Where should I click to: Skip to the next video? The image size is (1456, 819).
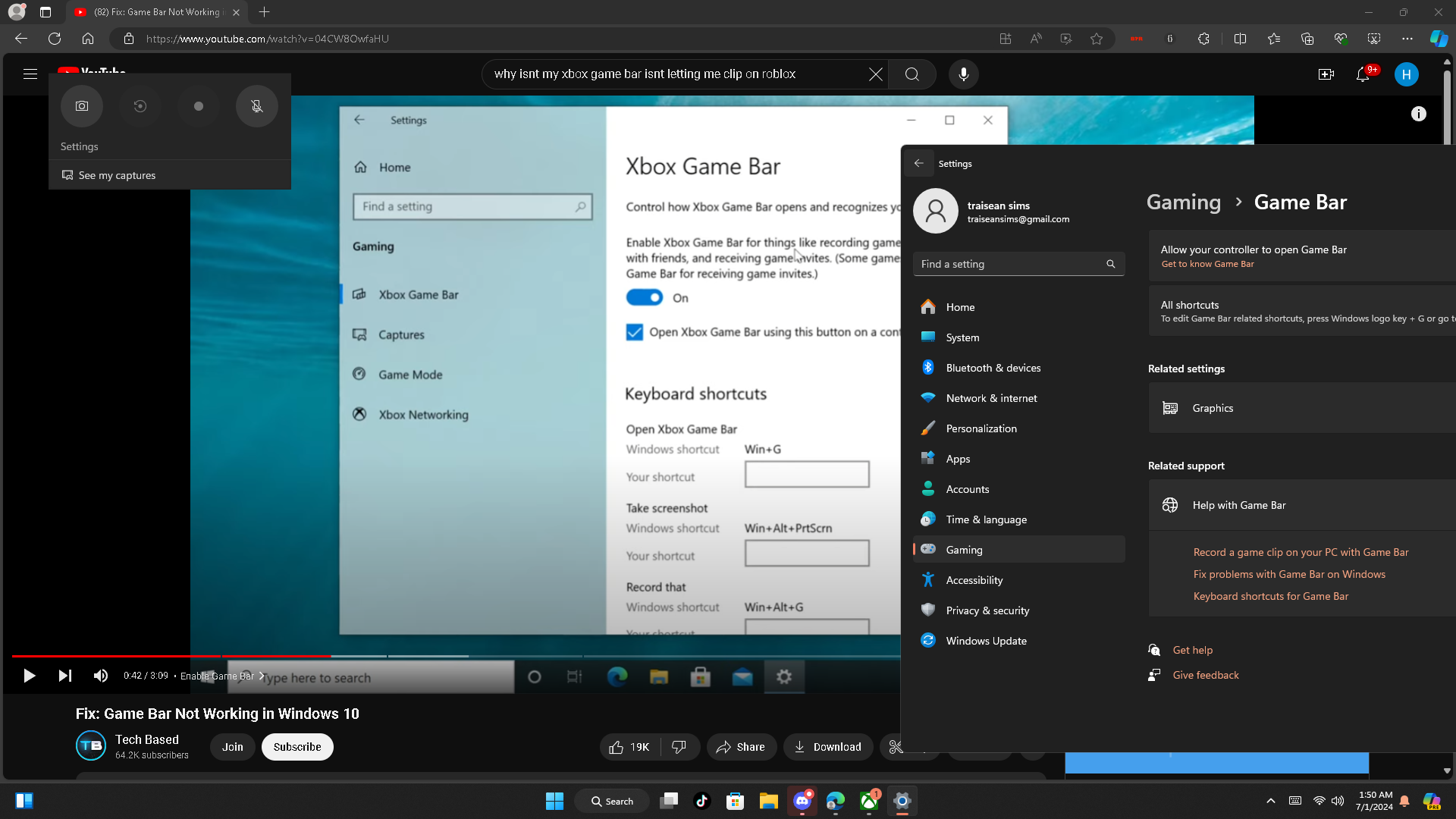[x=65, y=676]
